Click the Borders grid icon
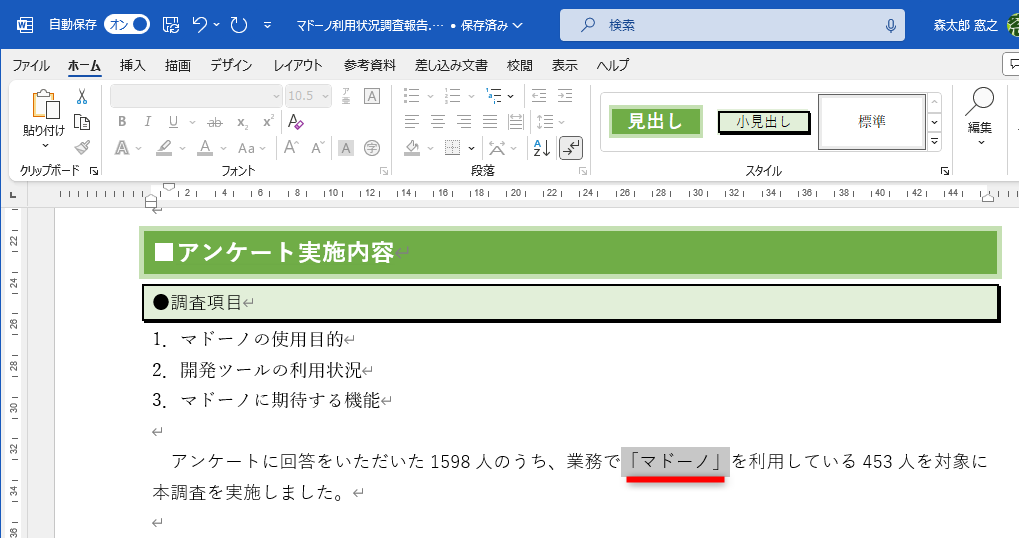The width and height of the screenshot is (1019, 538). point(452,148)
